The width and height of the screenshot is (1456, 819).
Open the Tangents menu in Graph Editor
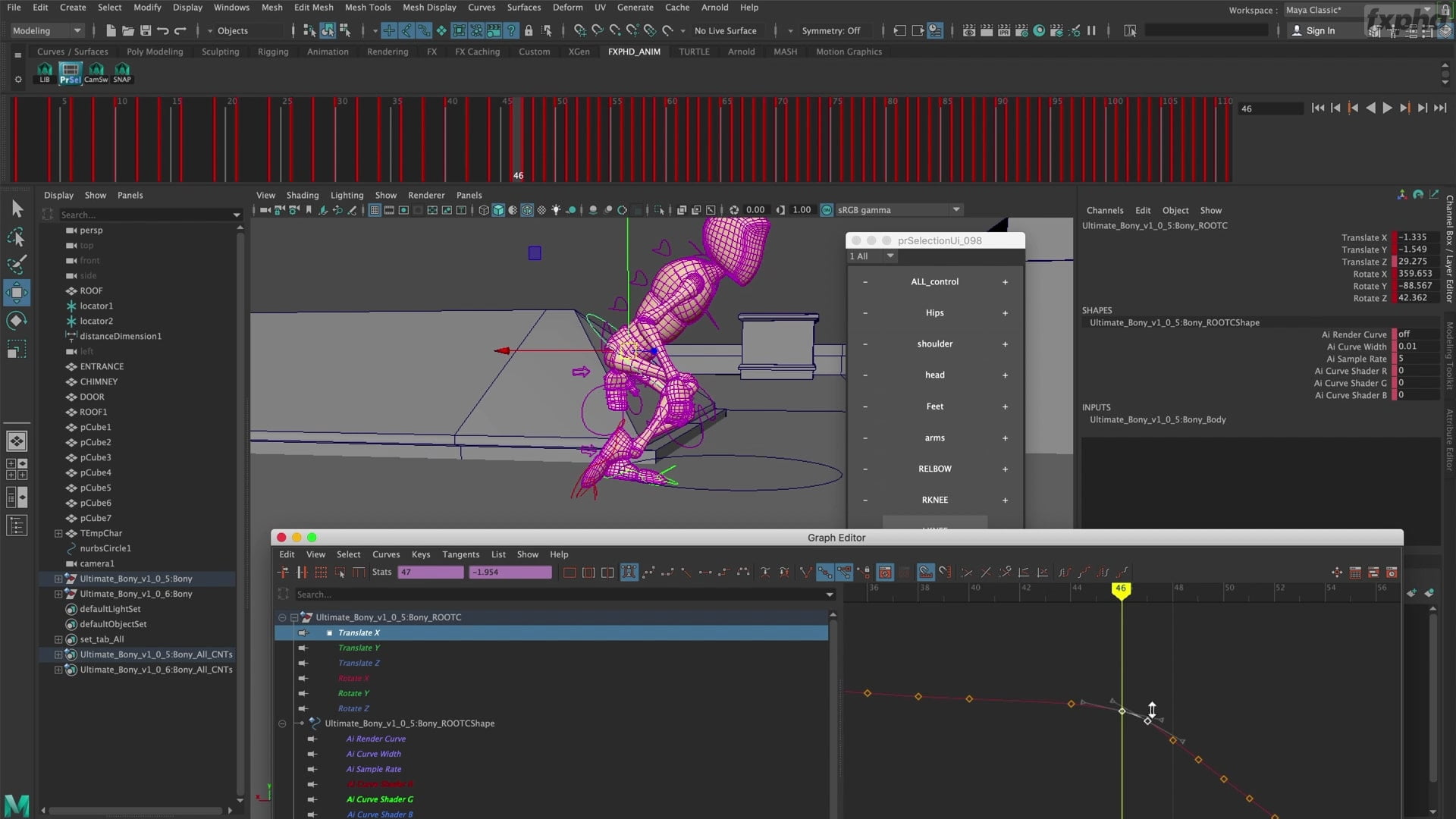[460, 554]
